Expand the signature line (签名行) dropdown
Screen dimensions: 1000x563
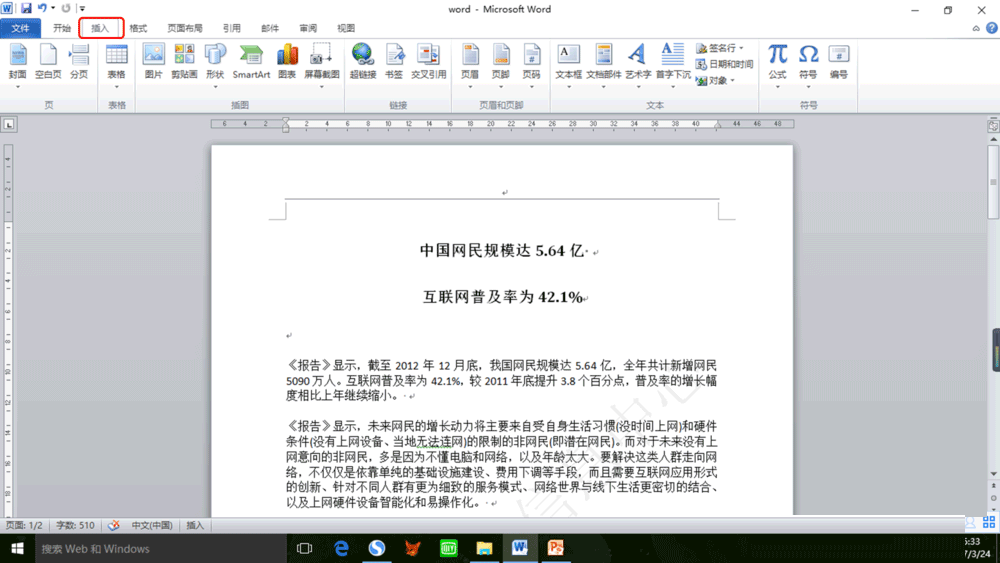pos(742,48)
